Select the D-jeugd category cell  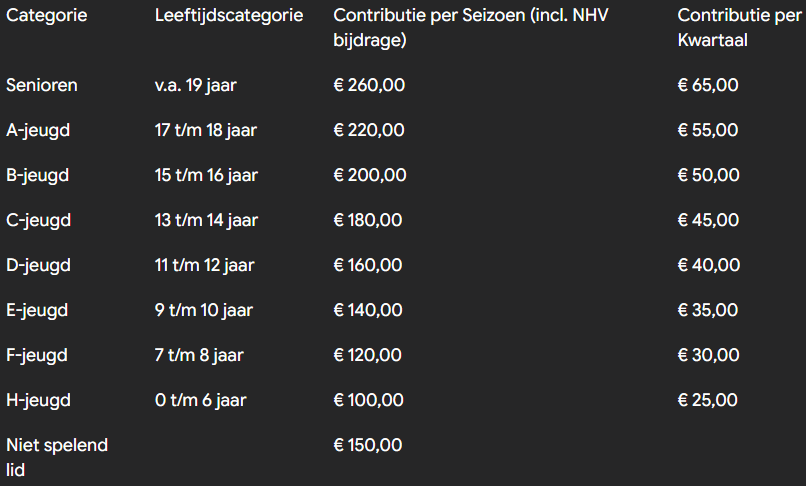(x=38, y=265)
